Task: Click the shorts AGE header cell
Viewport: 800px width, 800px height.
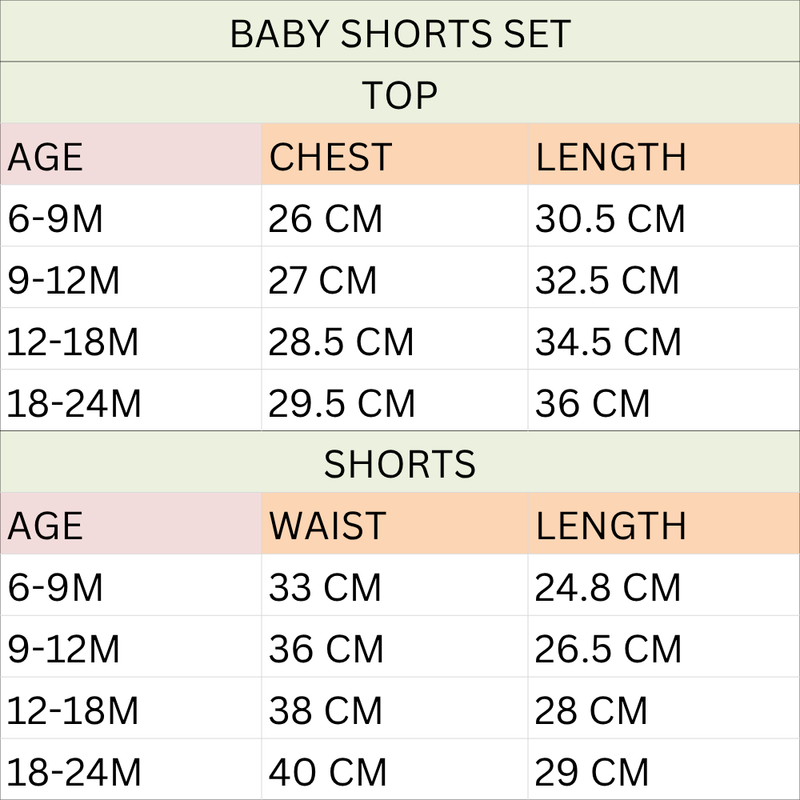Action: (131, 523)
